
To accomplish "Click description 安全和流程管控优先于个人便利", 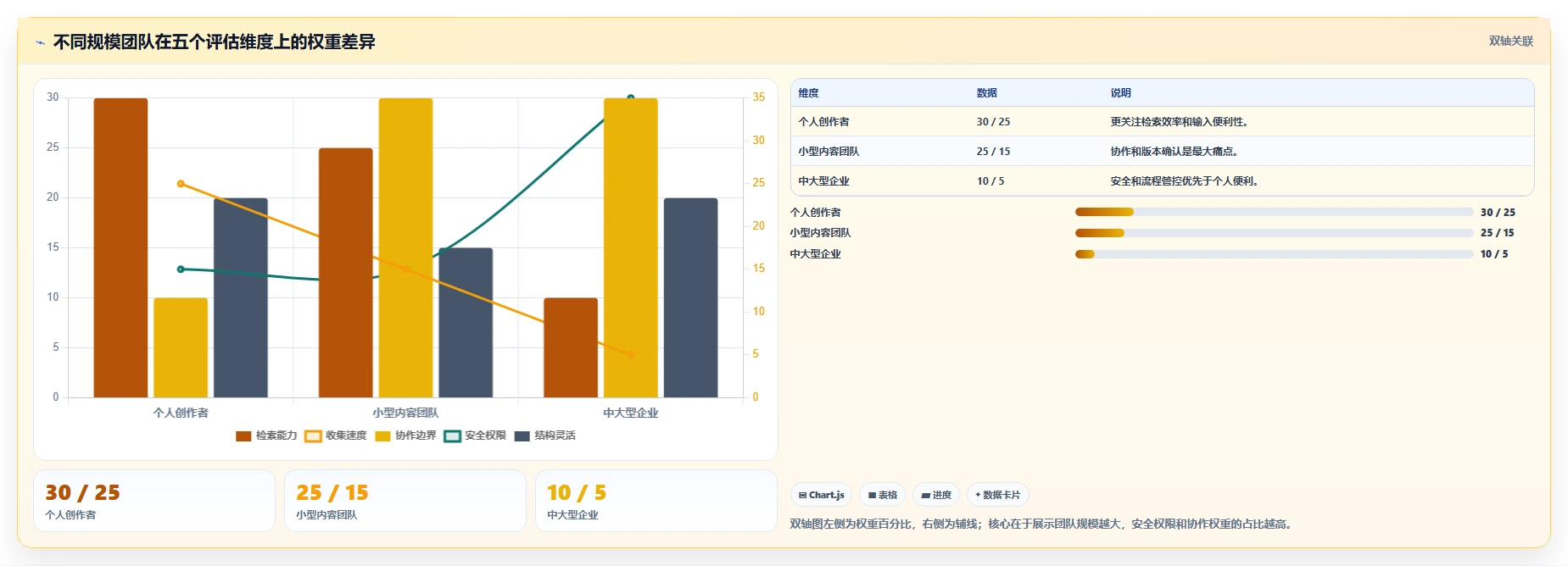I will tap(1184, 181).
